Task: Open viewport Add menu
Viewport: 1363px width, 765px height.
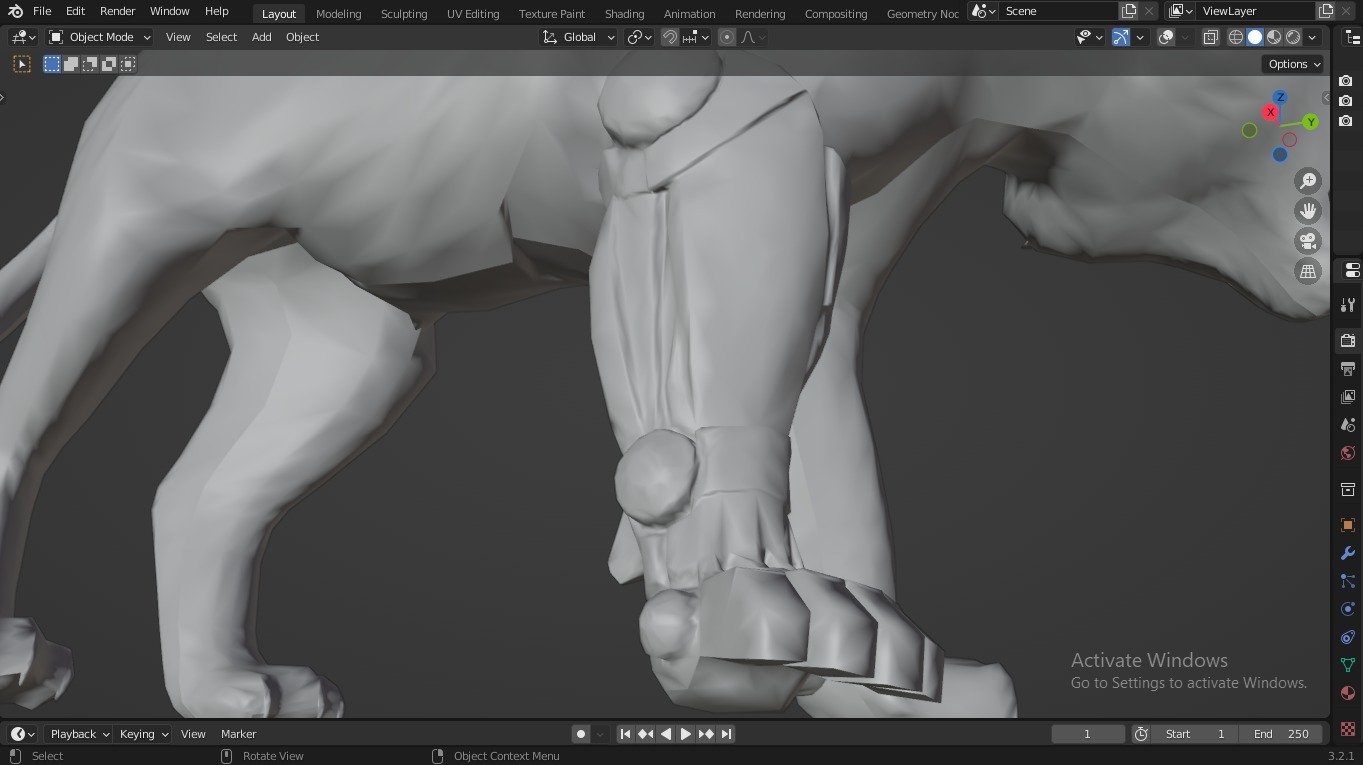Action: (x=261, y=37)
